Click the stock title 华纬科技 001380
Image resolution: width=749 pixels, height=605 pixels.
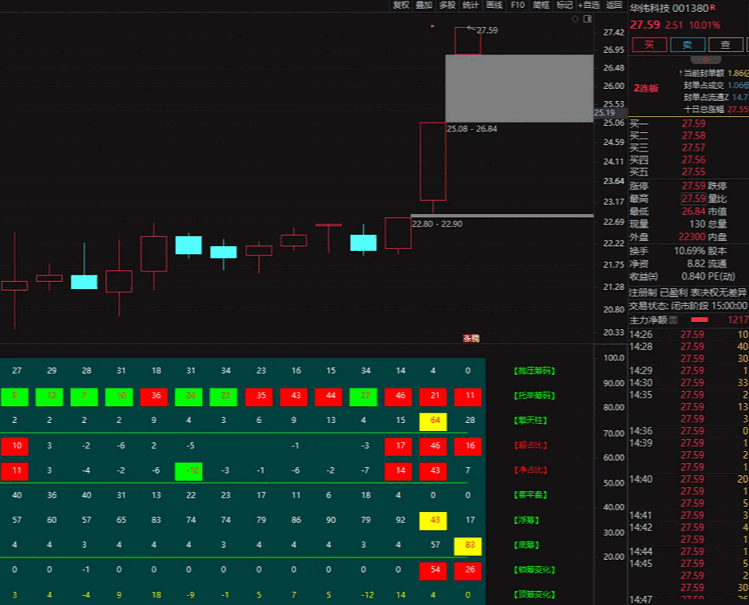(x=669, y=8)
